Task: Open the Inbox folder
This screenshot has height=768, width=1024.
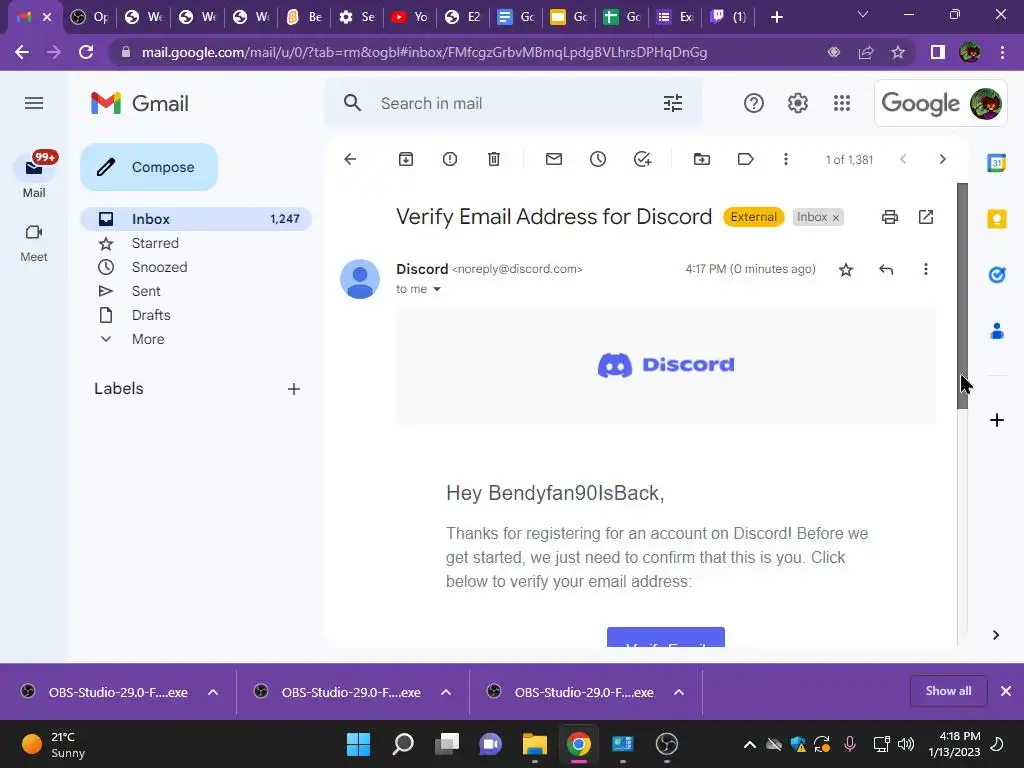Action: click(x=196, y=219)
